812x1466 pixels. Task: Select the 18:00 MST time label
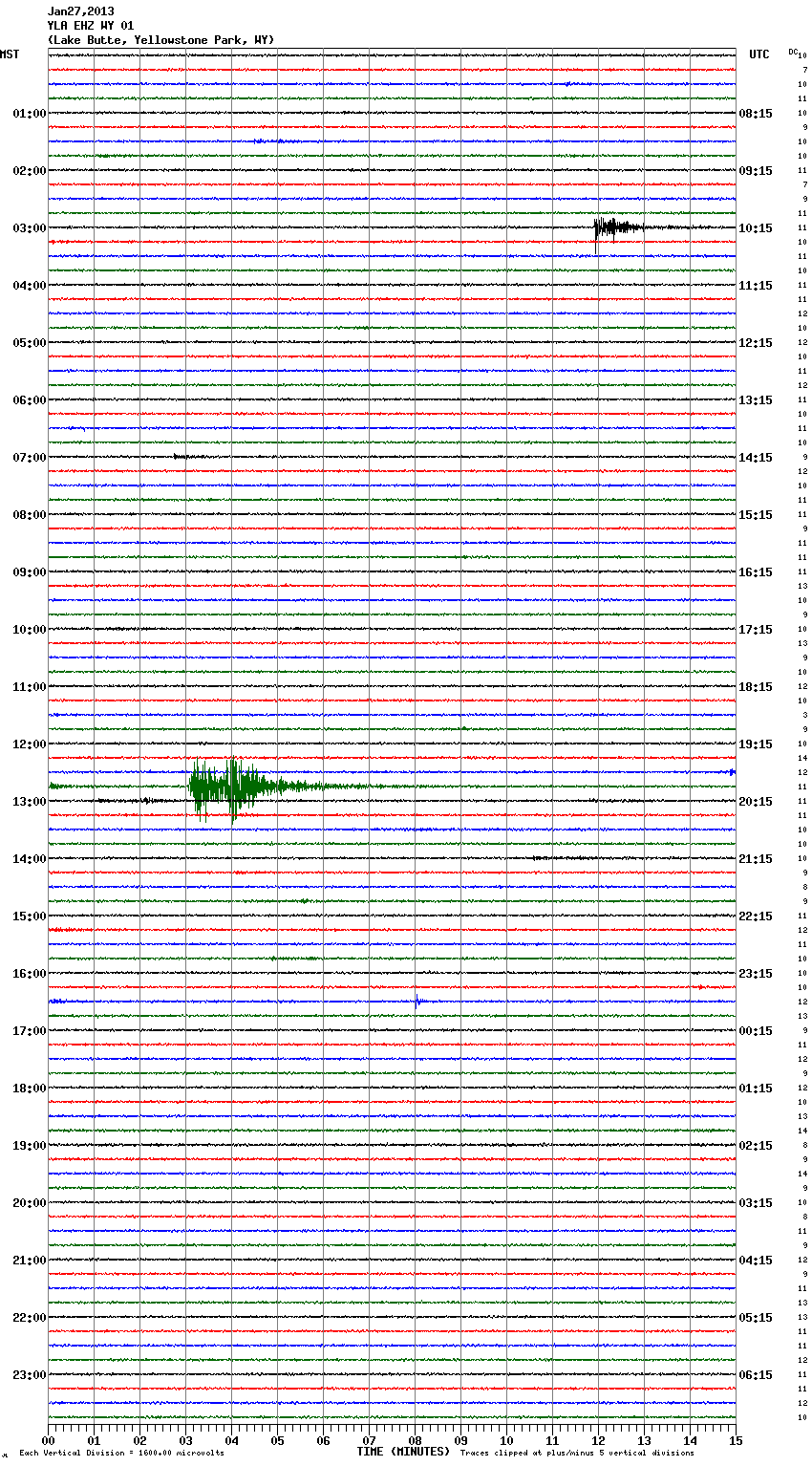point(30,1089)
